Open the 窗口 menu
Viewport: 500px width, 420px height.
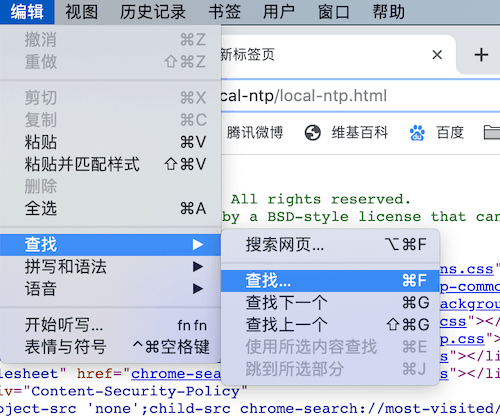pos(333,12)
